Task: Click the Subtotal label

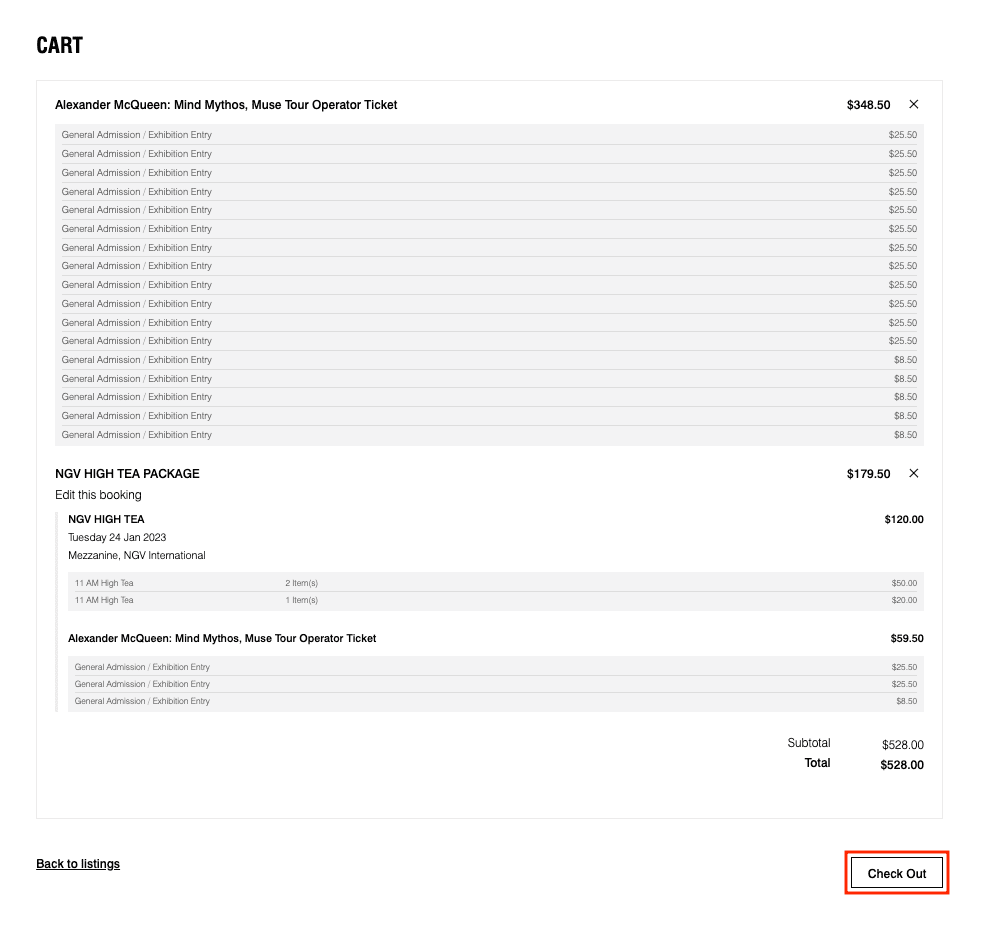Action: [x=809, y=743]
